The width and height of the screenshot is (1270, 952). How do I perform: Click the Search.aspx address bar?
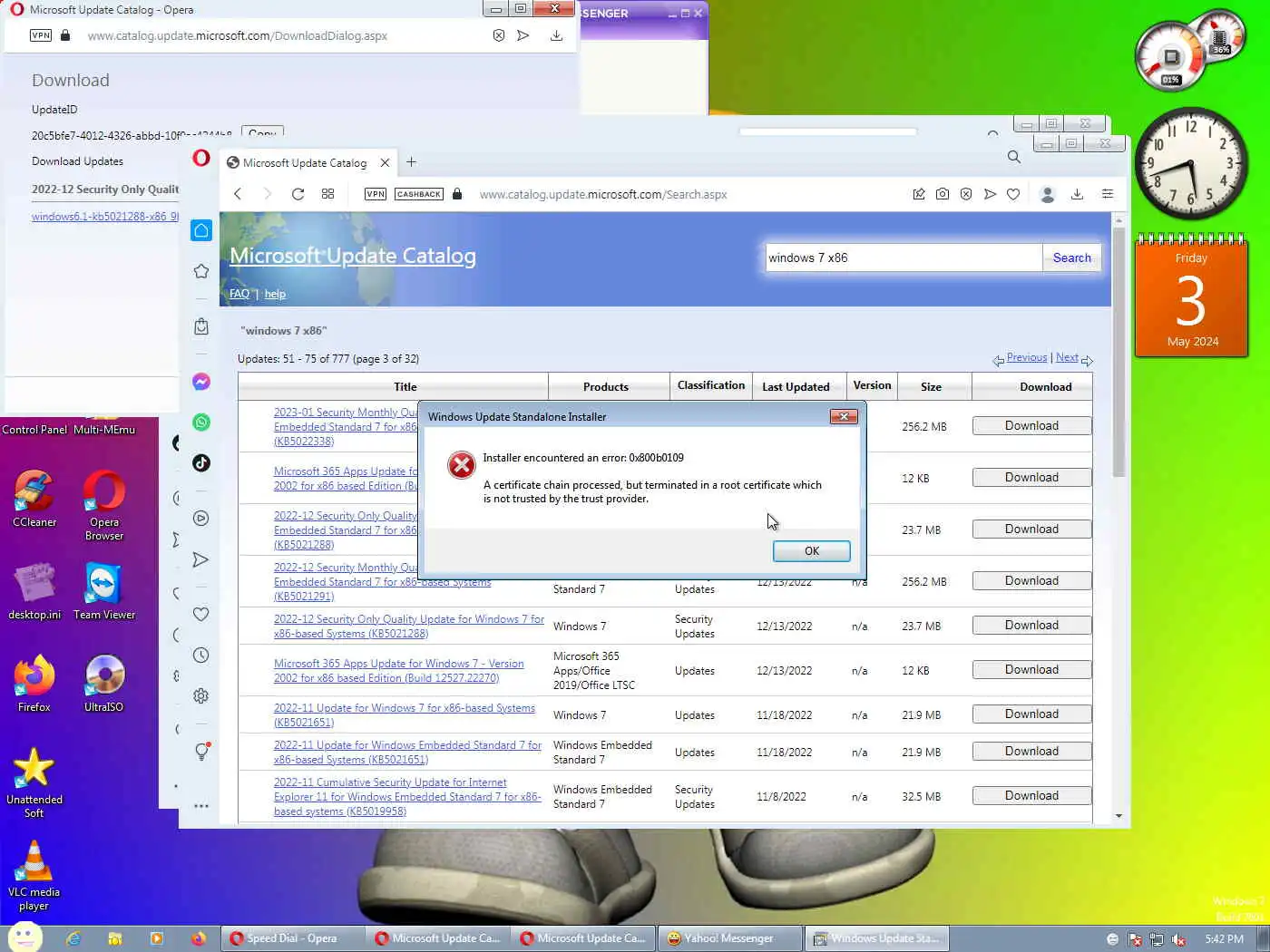coord(603,194)
